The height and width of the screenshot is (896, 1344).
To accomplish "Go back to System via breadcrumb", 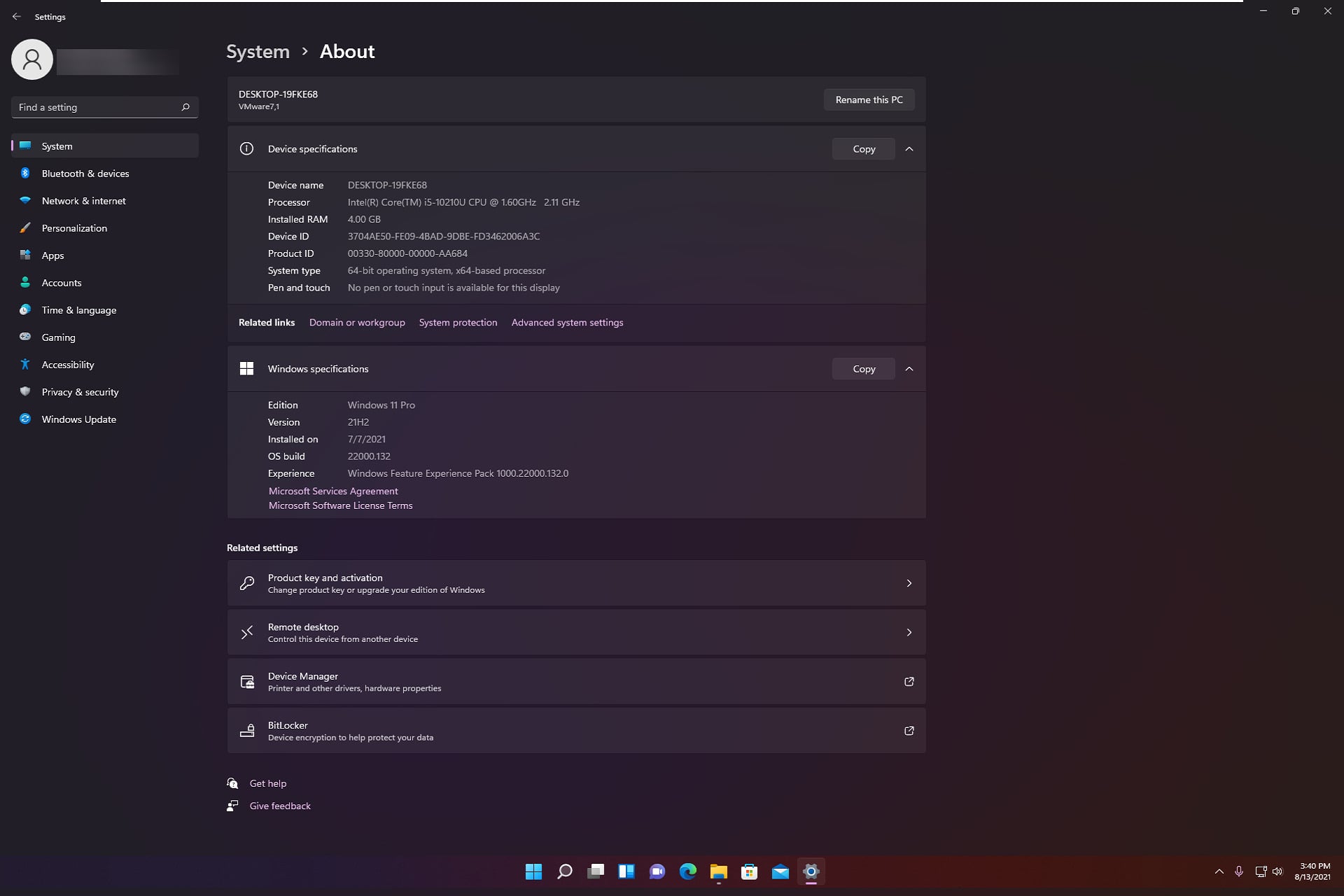I will click(258, 50).
